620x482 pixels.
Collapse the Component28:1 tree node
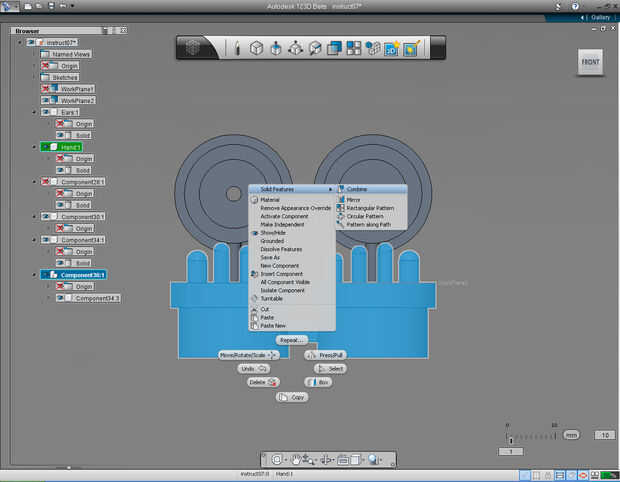pos(34,182)
